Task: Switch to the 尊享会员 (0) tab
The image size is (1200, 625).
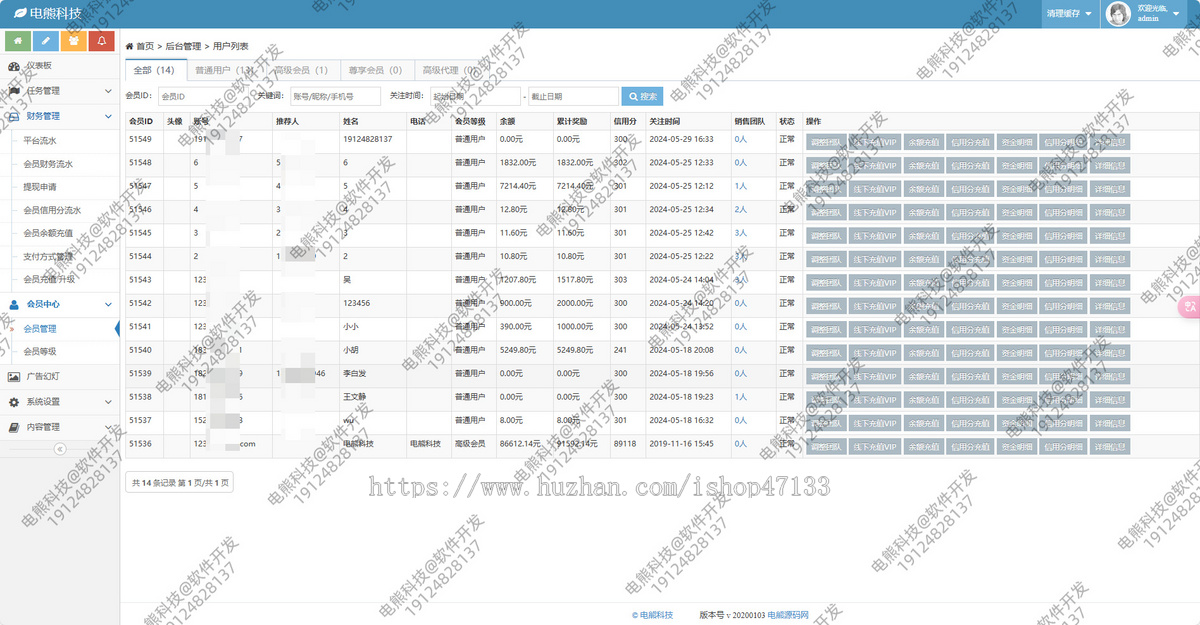Action: (x=375, y=71)
